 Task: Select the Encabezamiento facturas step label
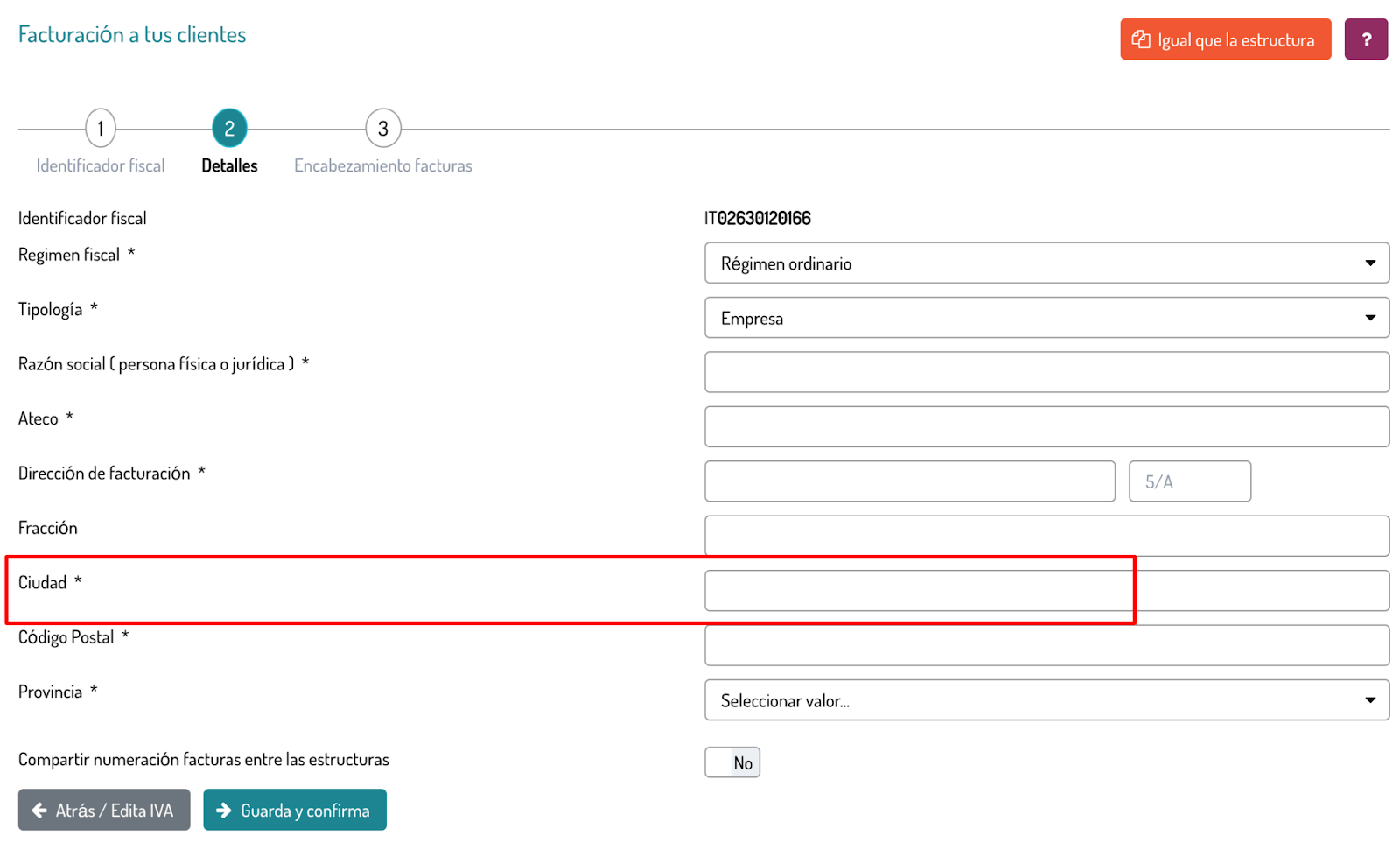coord(382,165)
